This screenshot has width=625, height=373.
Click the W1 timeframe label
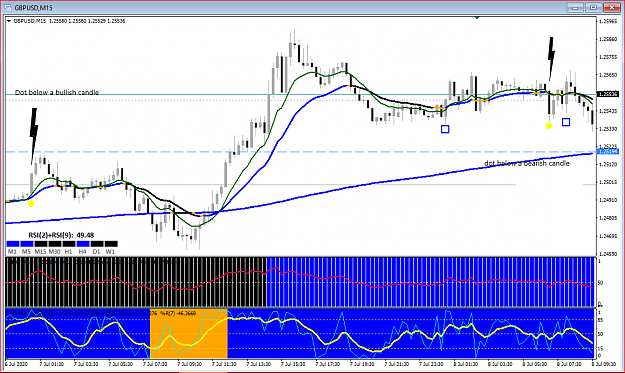(110, 251)
